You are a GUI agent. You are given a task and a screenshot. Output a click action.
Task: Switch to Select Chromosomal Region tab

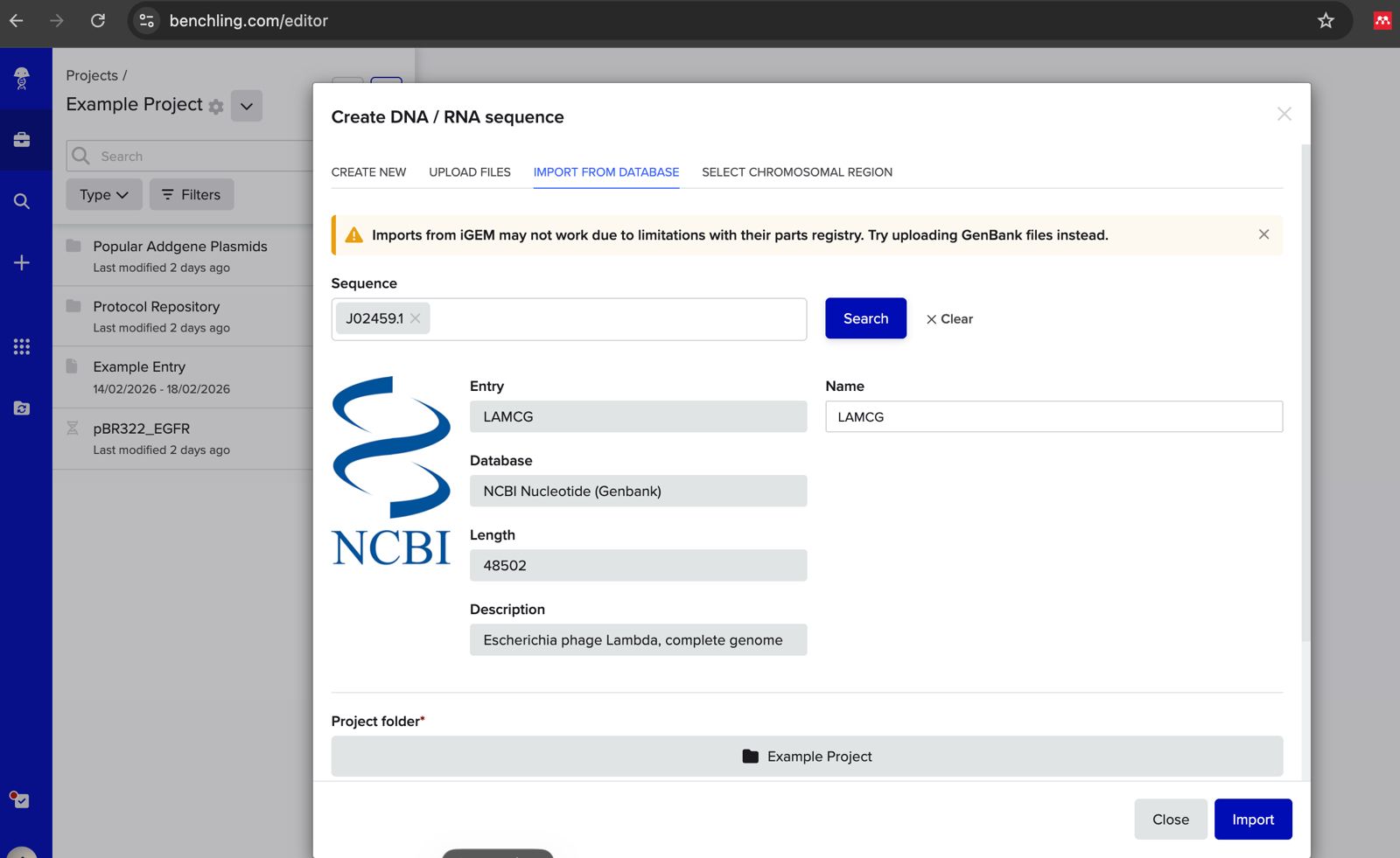(x=796, y=172)
